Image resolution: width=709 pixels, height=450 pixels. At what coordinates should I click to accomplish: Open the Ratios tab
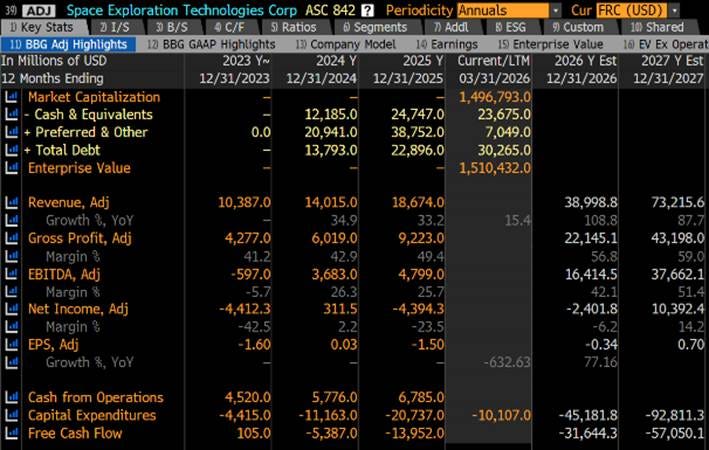click(294, 28)
